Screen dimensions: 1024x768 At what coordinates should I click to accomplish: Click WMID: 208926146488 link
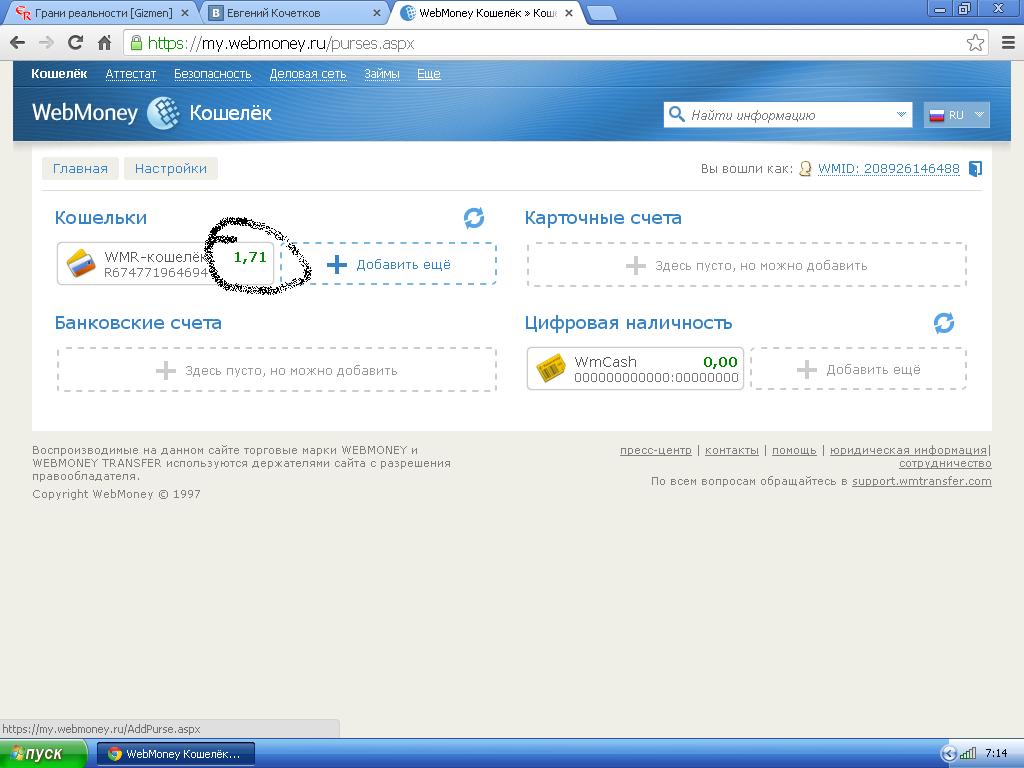[x=888, y=168]
